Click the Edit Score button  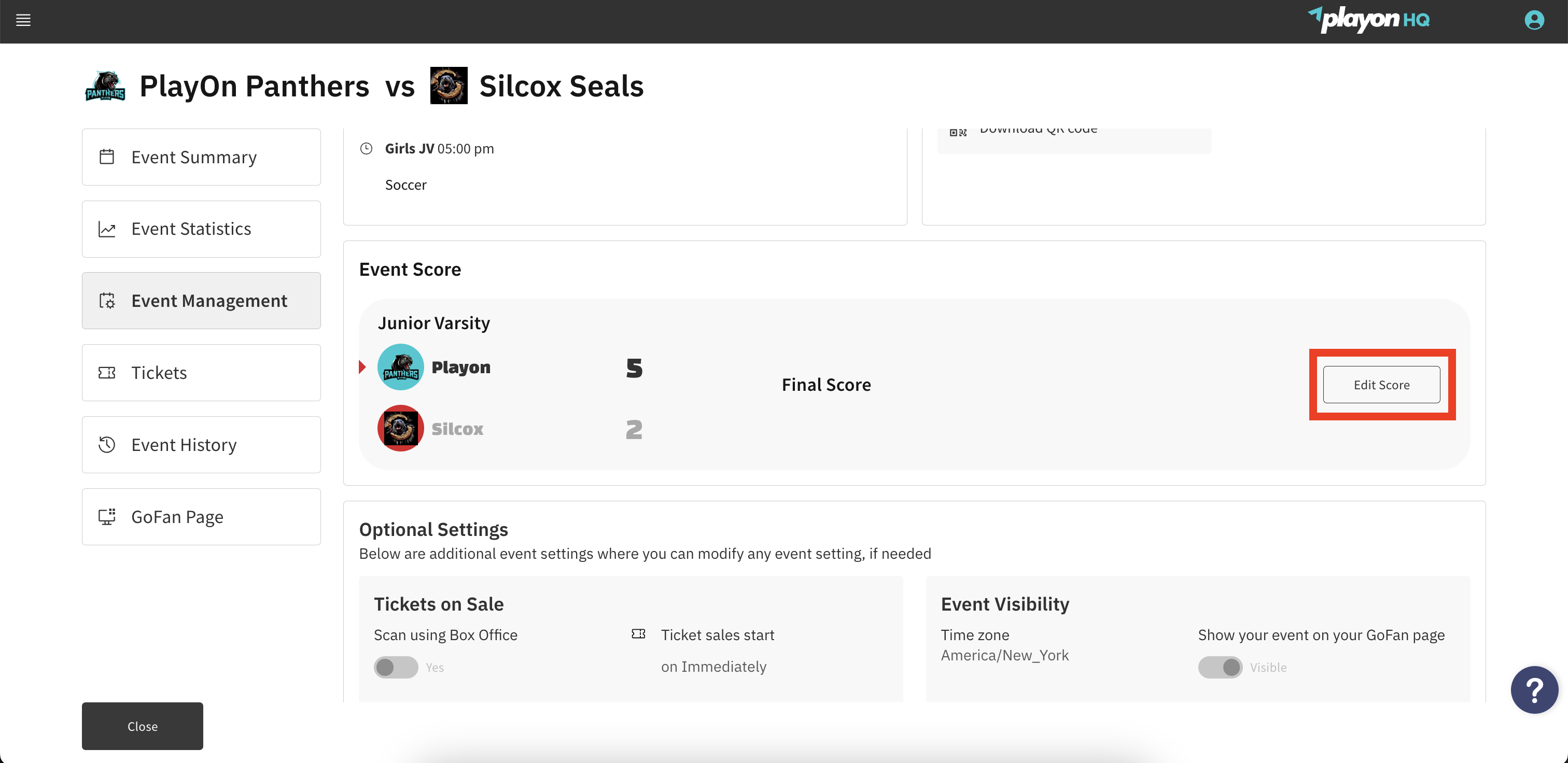(1382, 384)
